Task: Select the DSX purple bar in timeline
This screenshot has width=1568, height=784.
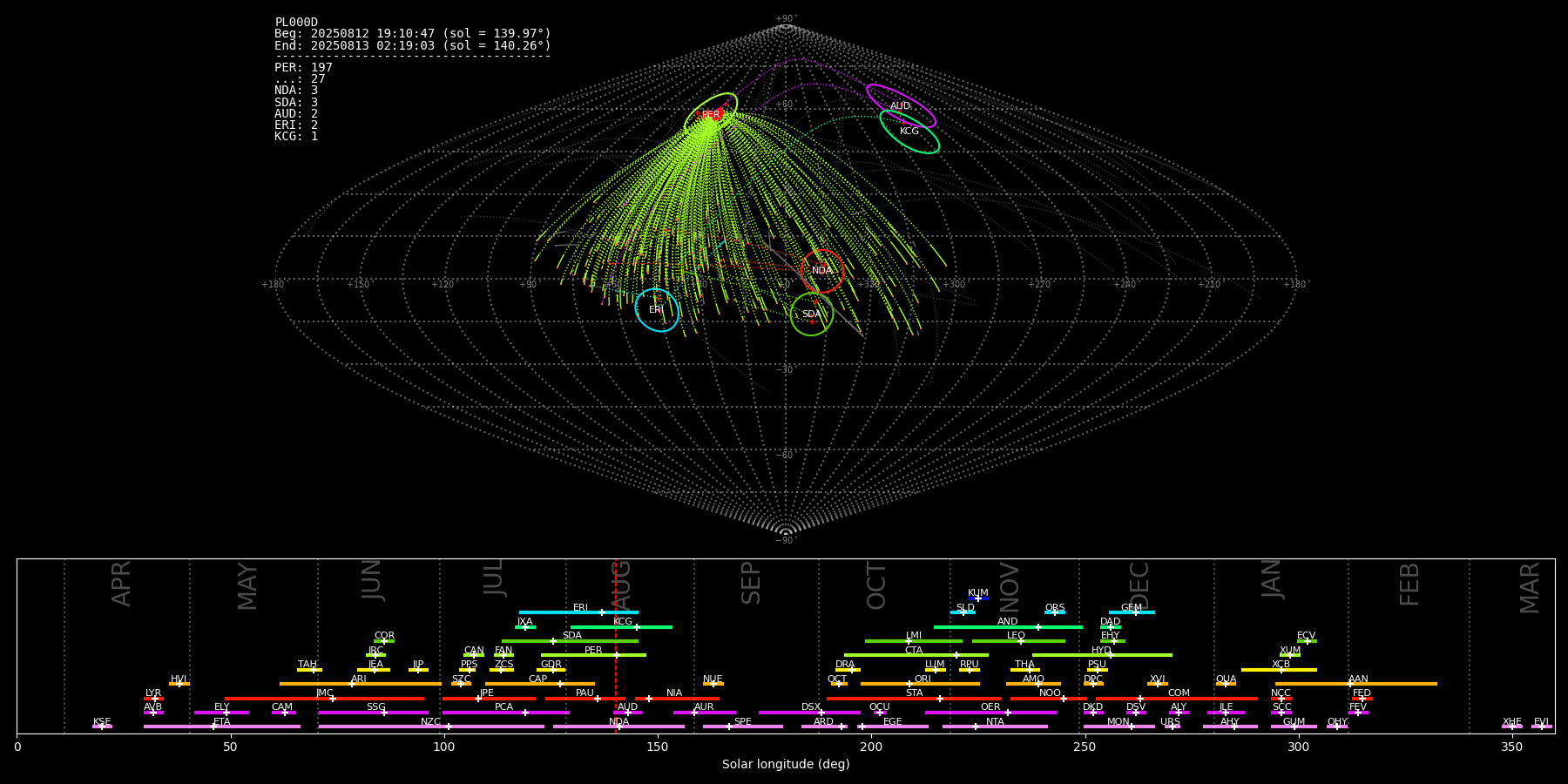Action: [809, 713]
